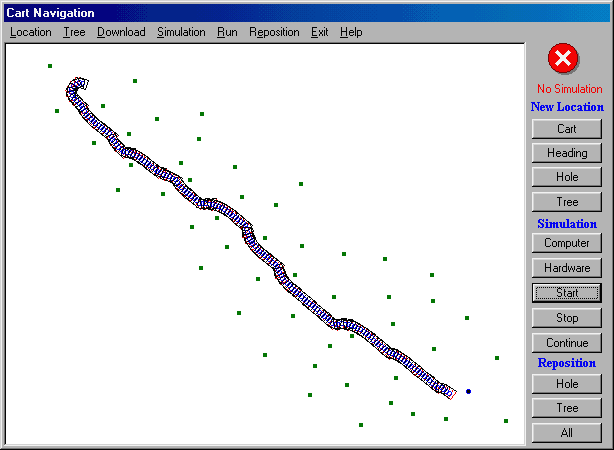This screenshot has width=614, height=450.
Task: Click the Heading button
Action: point(567,153)
